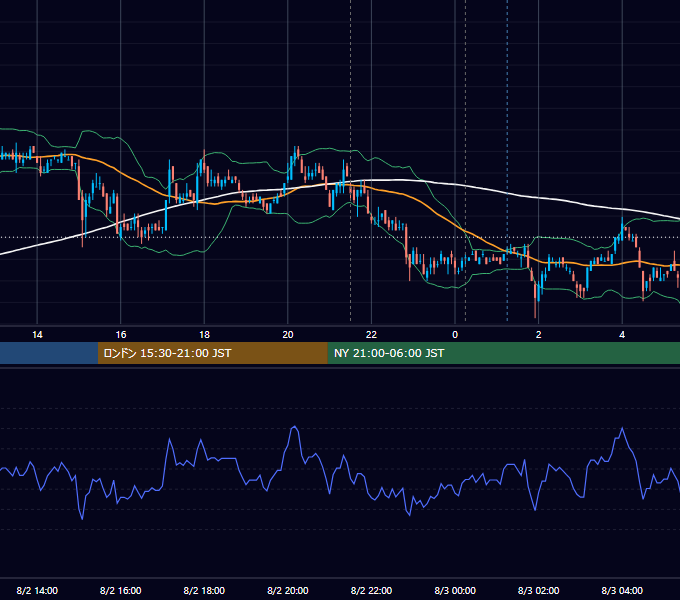Click the 2 hour axis label
This screenshot has width=680, height=600.
tap(538, 335)
